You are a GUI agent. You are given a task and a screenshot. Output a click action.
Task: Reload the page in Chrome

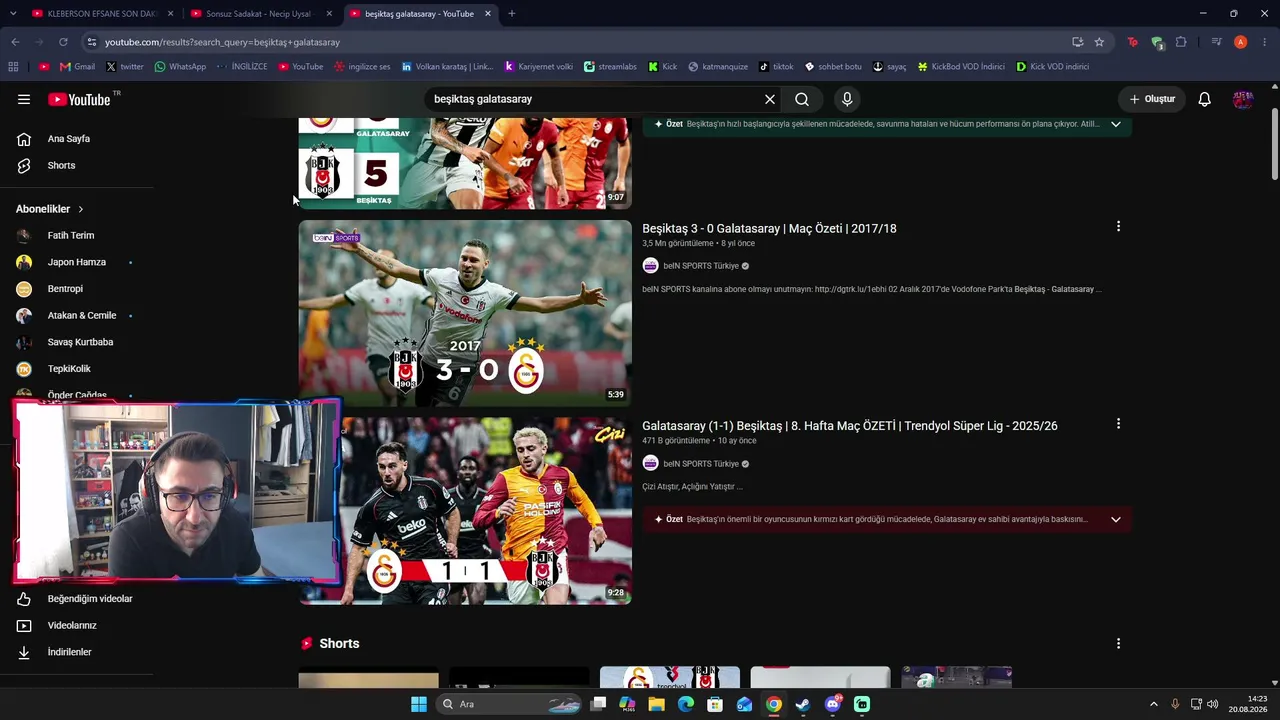[x=63, y=42]
